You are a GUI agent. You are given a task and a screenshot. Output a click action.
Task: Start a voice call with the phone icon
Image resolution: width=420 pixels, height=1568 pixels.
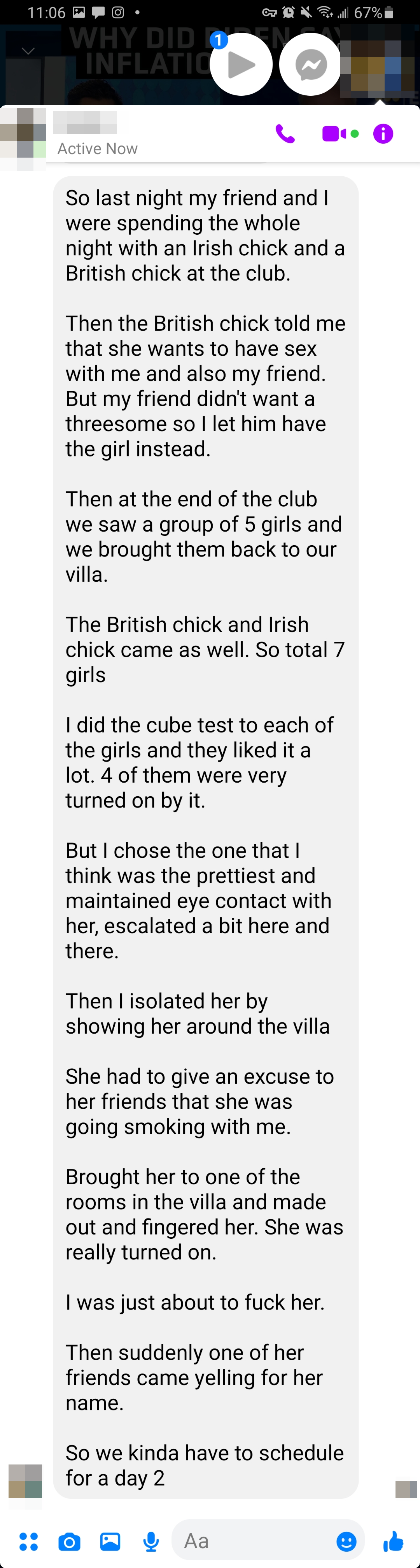tap(285, 133)
